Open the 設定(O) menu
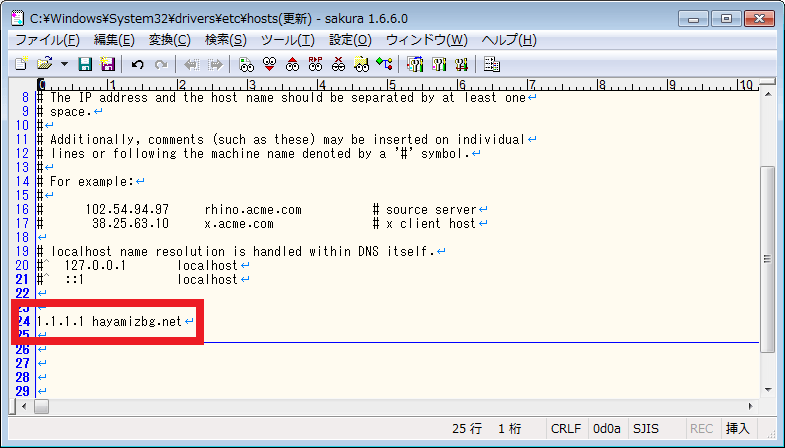785x448 pixels. (x=350, y=40)
